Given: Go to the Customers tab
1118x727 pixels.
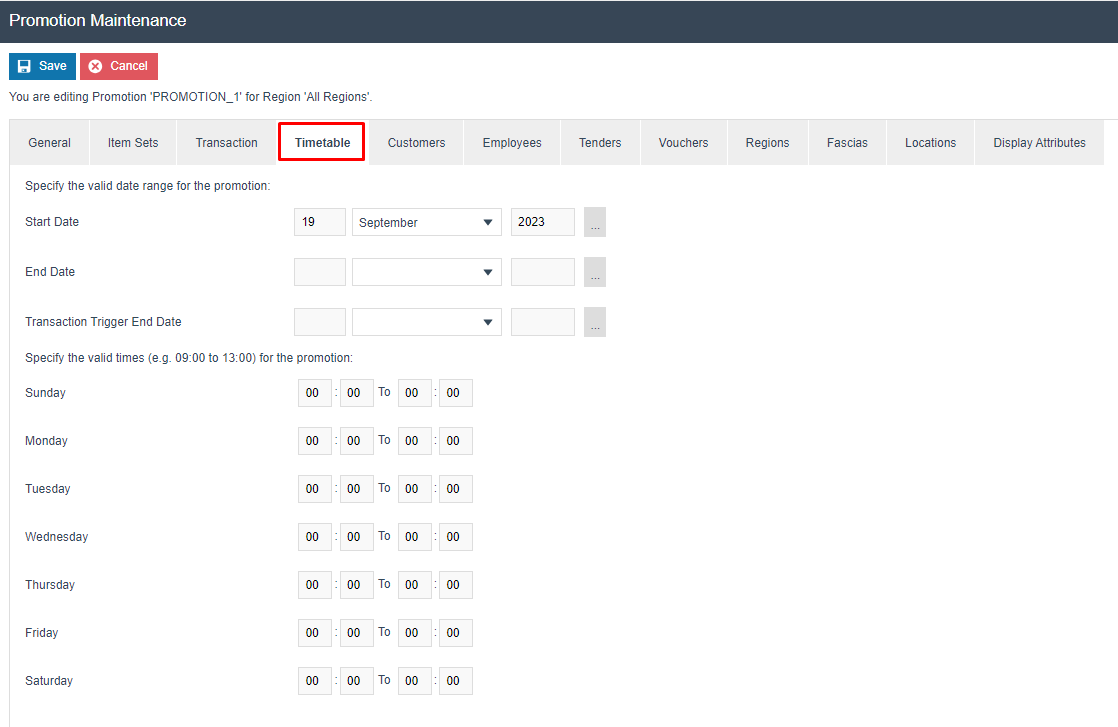Looking at the screenshot, I should coord(416,143).
